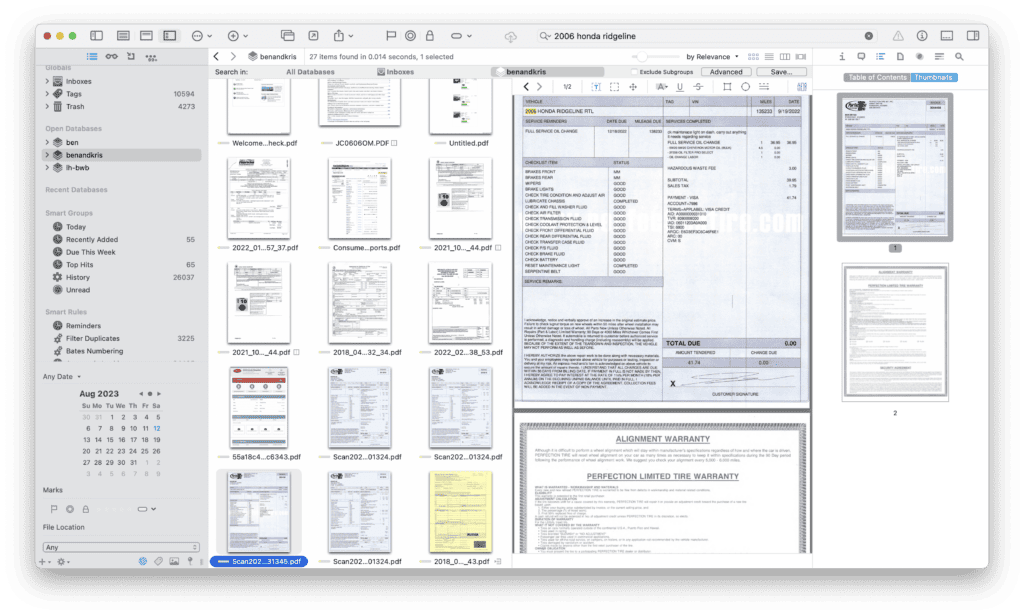Select the 2018_0..._43.pdf yellow thumbnail
The height and width of the screenshot is (615, 1024).
tap(460, 512)
